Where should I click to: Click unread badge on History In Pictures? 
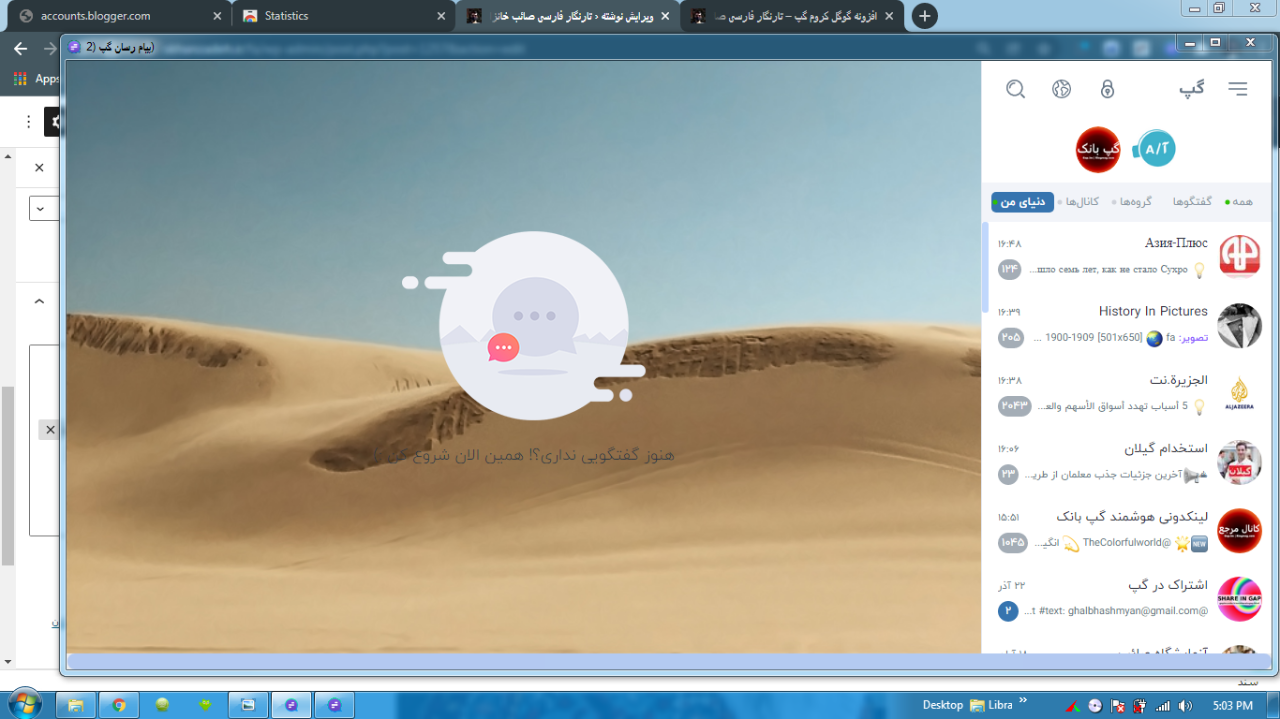pyautogui.click(x=1011, y=338)
